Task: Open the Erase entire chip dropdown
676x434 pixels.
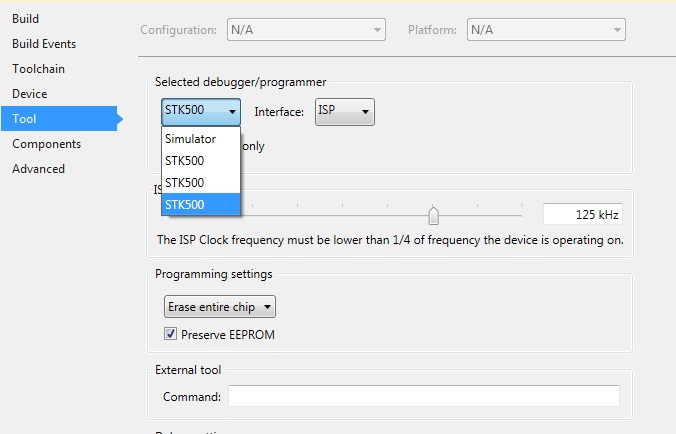Action: (219, 307)
